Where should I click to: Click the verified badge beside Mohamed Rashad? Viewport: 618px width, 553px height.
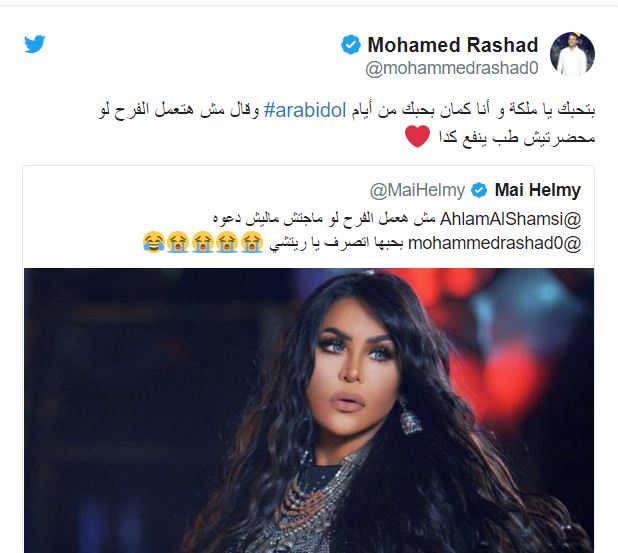pos(351,44)
